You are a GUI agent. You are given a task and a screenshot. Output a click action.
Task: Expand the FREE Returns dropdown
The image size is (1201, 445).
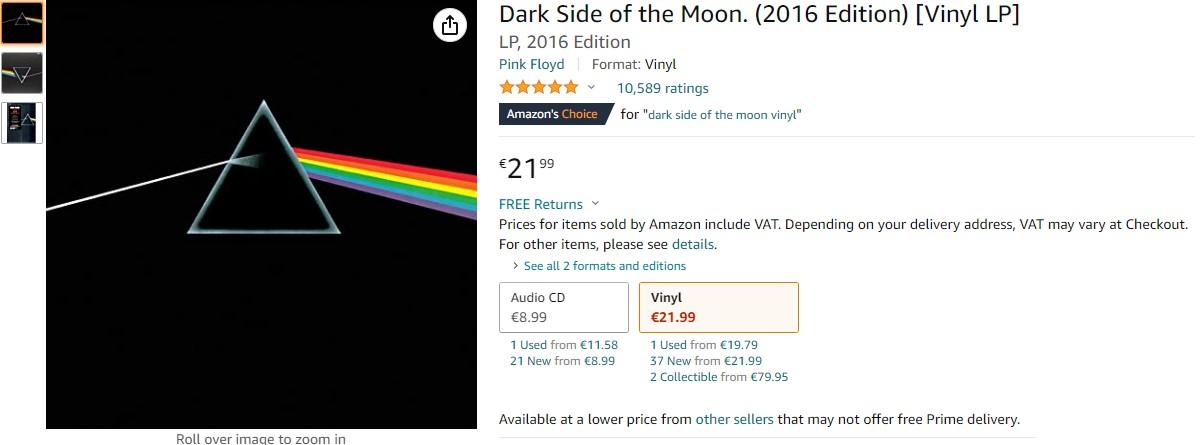pyautogui.click(x=596, y=204)
